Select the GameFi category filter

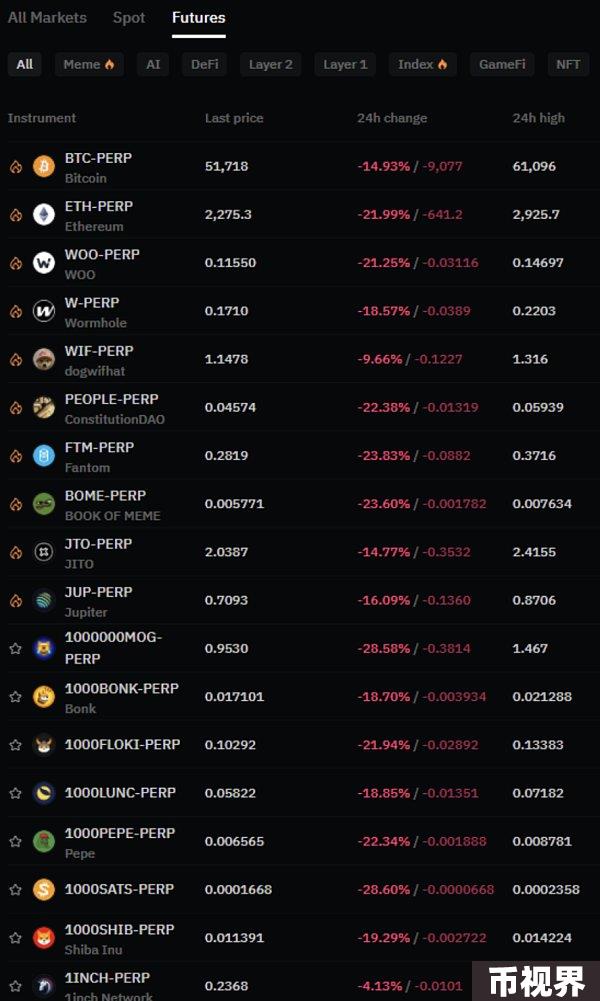(x=502, y=64)
